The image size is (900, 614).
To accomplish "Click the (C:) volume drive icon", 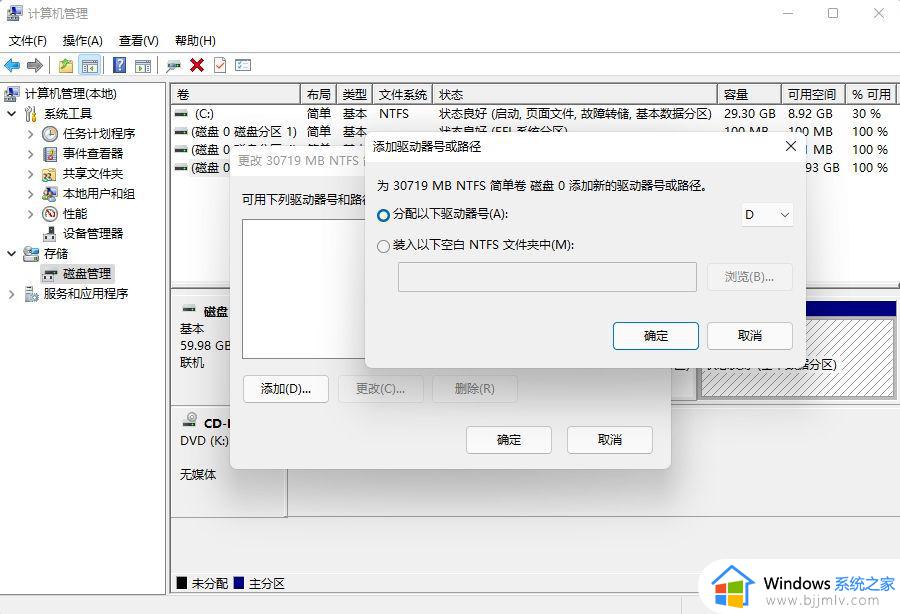I will click(x=181, y=114).
